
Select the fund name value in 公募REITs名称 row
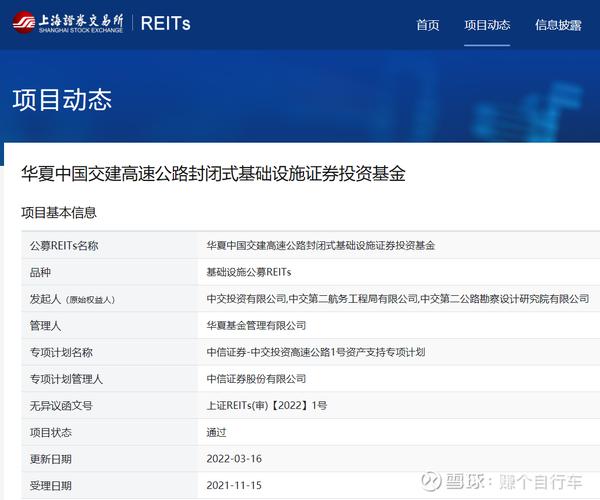click(x=320, y=245)
